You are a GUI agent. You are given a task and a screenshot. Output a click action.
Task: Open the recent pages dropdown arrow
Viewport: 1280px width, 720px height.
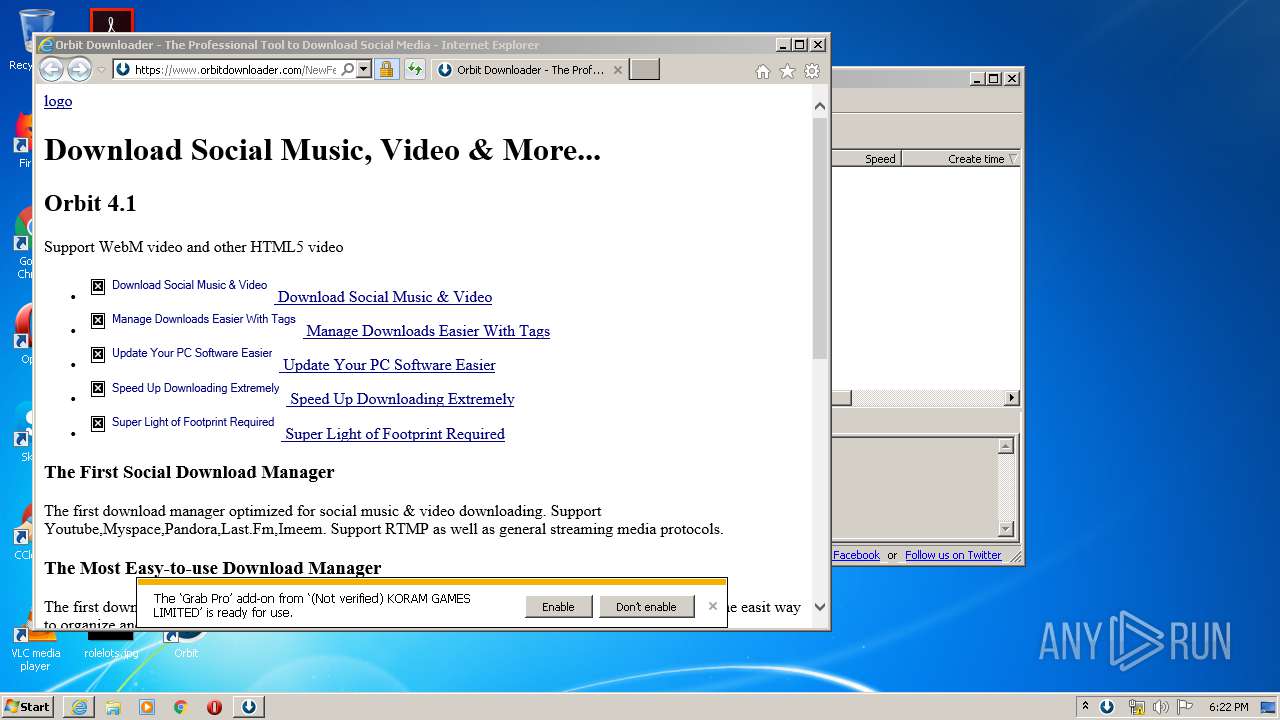tap(101, 70)
